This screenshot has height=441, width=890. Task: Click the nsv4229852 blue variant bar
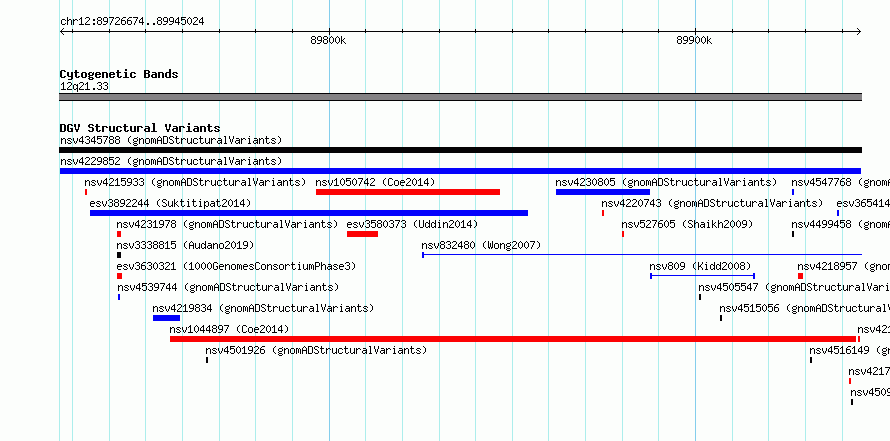tap(460, 171)
